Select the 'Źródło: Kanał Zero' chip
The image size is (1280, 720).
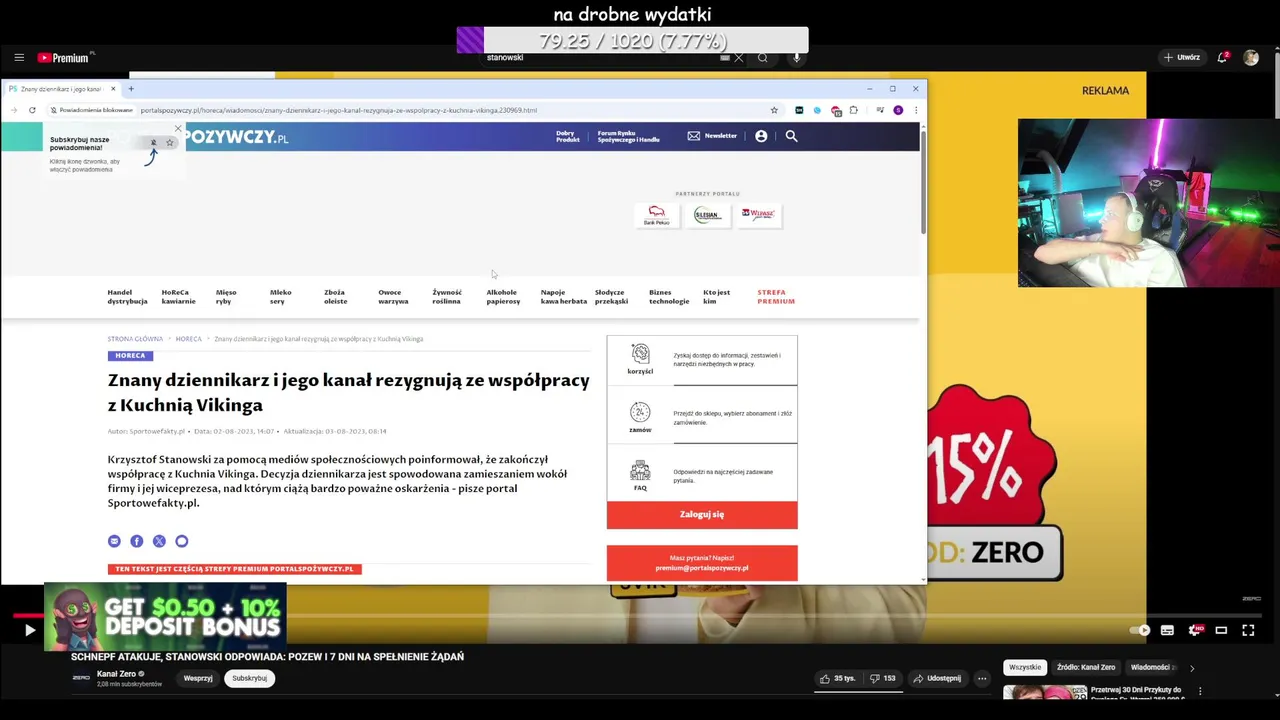pyautogui.click(x=1086, y=667)
